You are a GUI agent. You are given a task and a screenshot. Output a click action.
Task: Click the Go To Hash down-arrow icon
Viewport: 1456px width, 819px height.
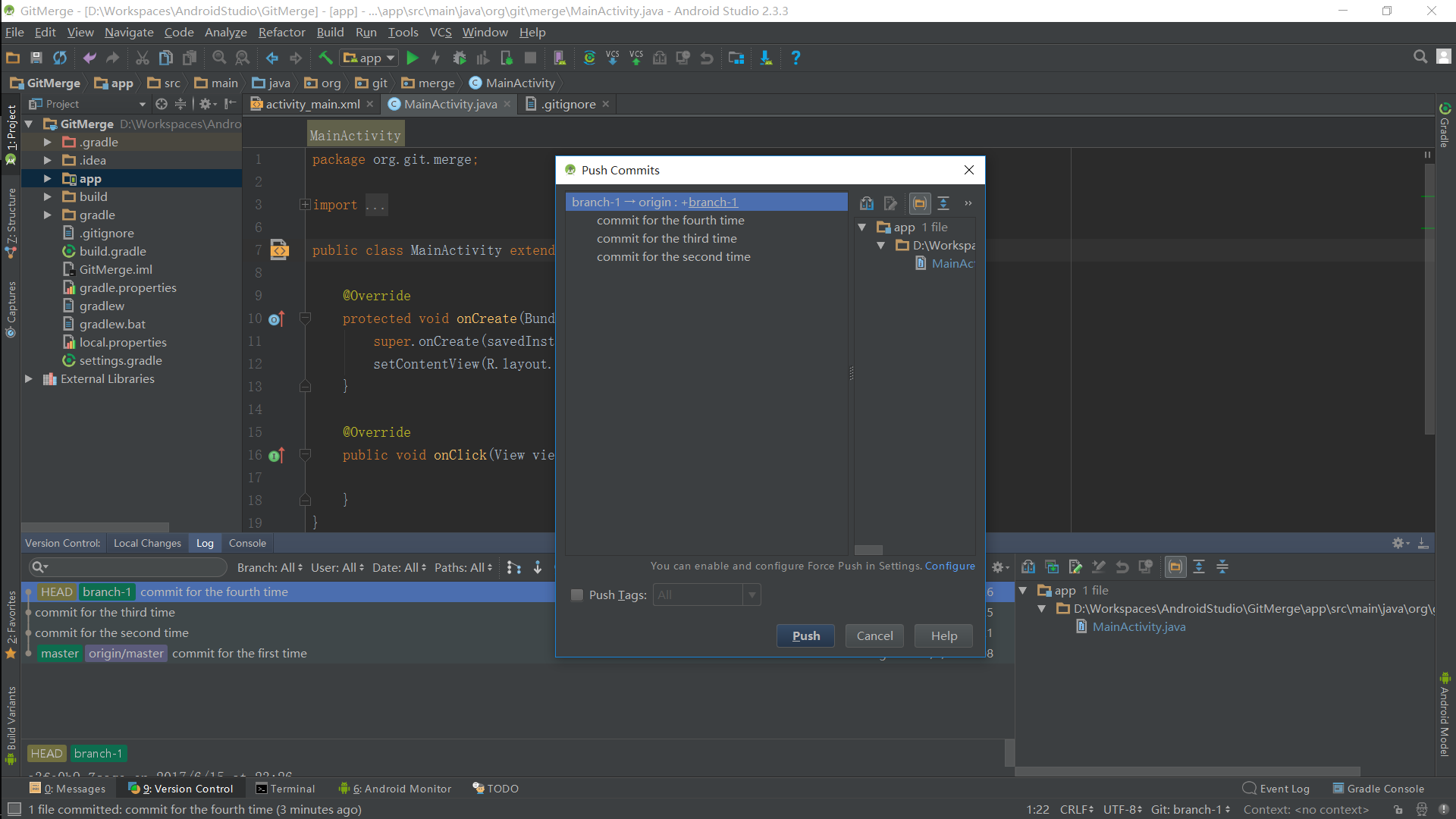[x=538, y=567]
